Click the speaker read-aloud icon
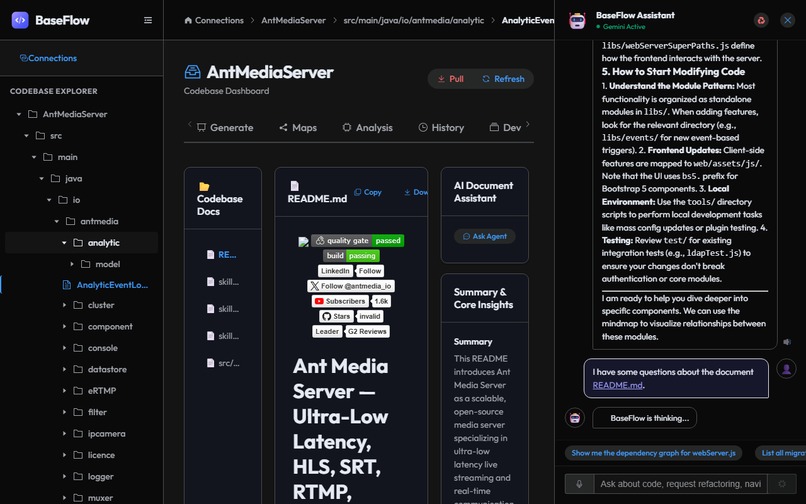Screen dimensions: 806x504 (787, 342)
